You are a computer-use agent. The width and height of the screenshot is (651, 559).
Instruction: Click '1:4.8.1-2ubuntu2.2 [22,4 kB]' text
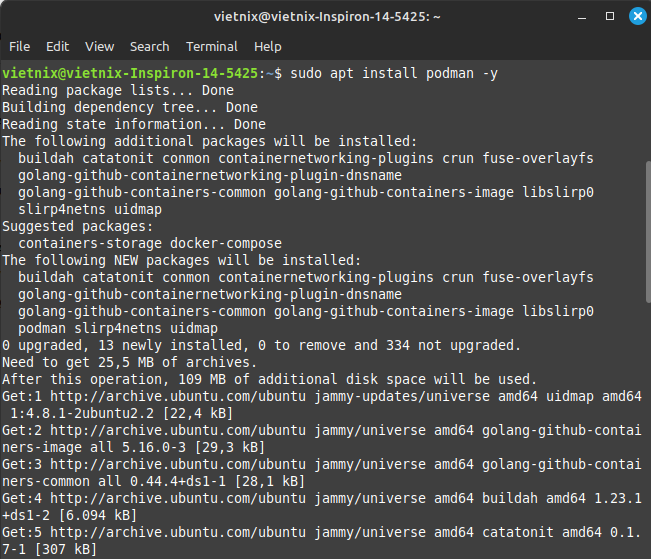point(121,414)
